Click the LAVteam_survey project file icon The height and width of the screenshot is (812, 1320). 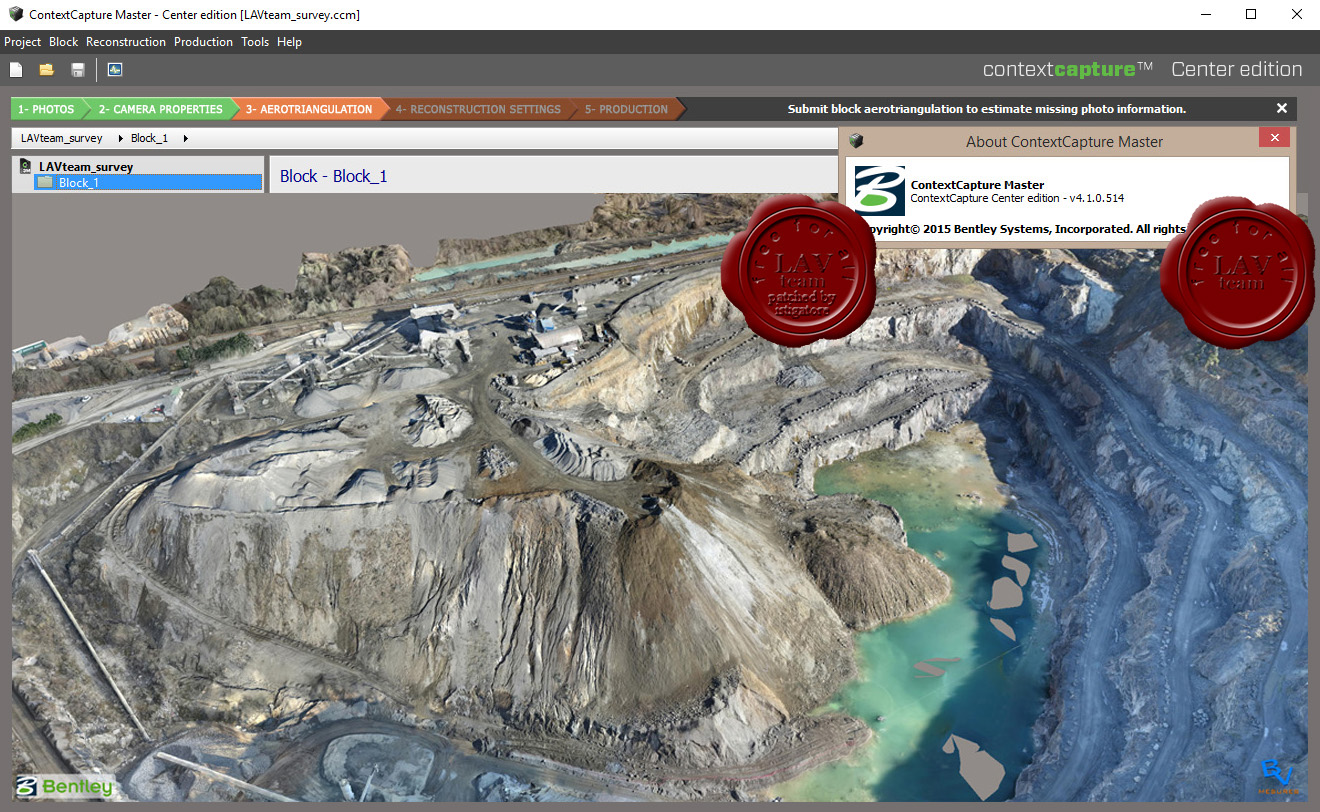click(x=25, y=166)
